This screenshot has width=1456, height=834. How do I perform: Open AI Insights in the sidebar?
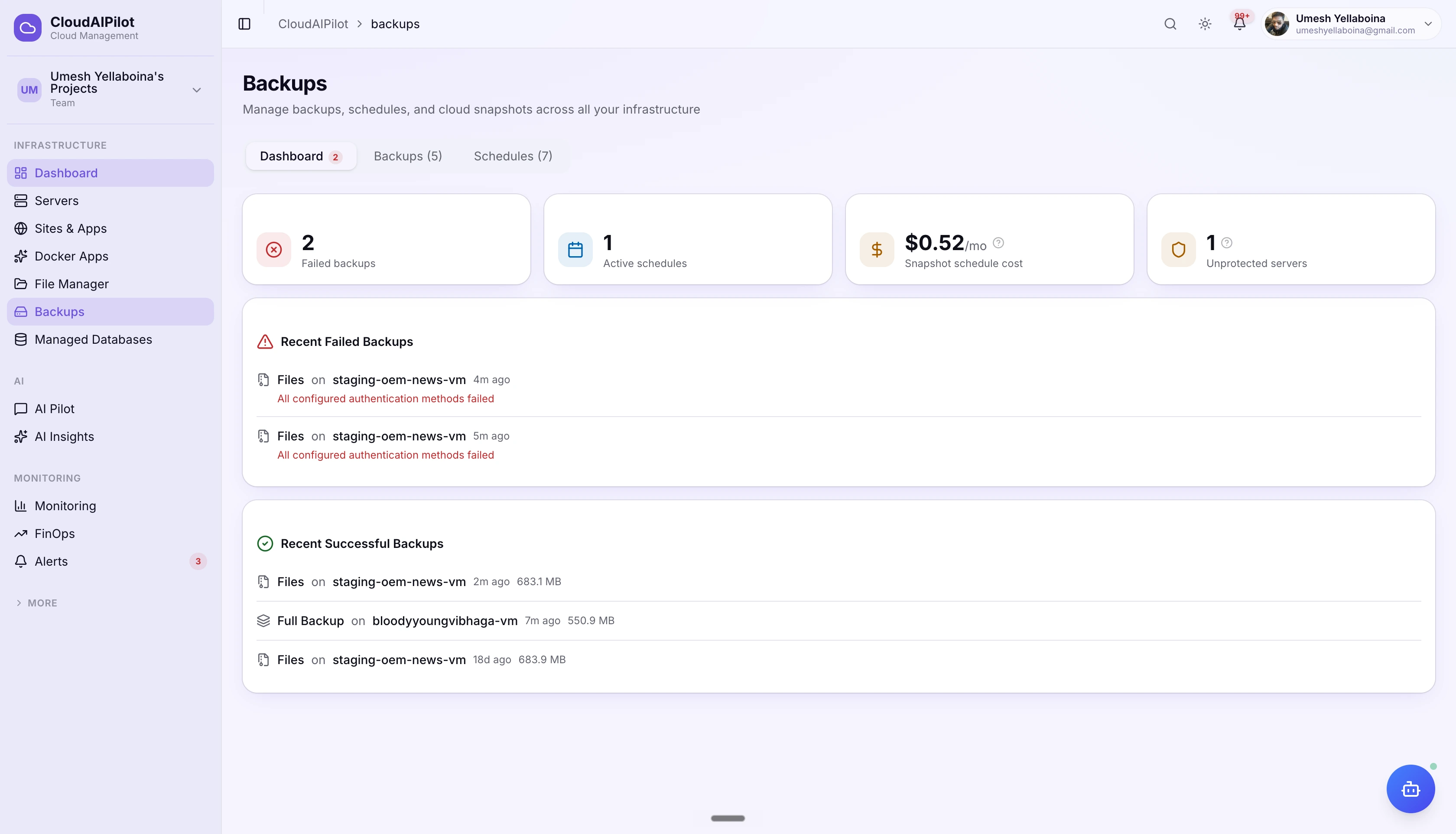point(110,437)
